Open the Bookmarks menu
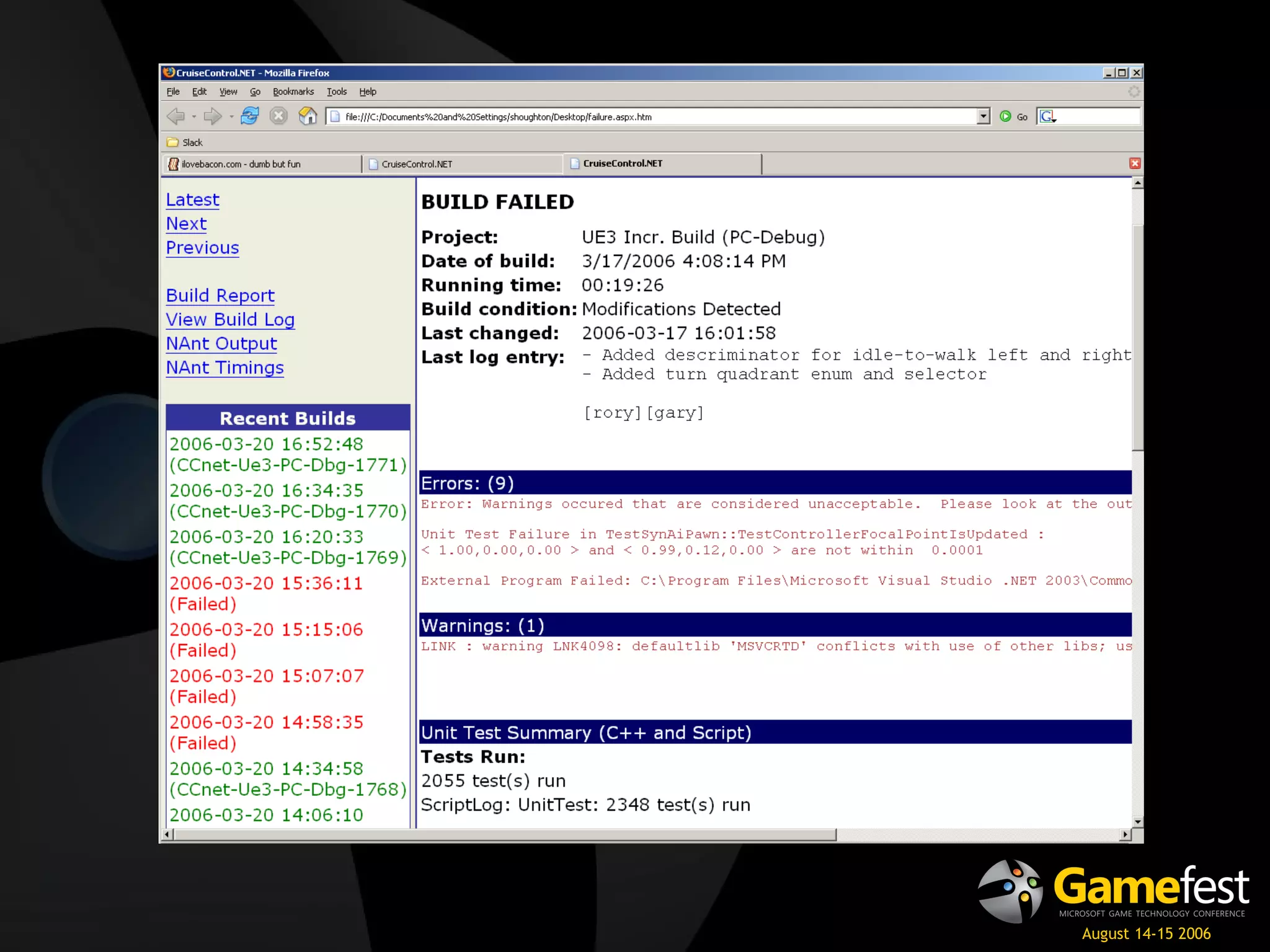 tap(293, 92)
